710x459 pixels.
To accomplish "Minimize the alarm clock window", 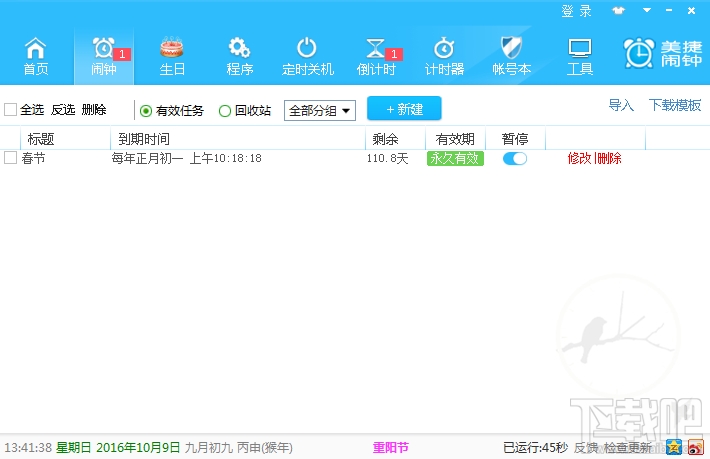I will point(669,10).
